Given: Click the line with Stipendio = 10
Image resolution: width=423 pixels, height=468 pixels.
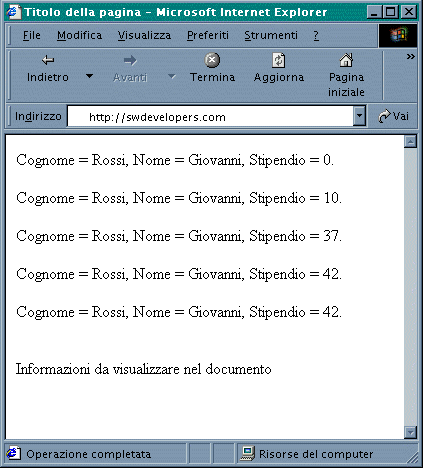Looking at the screenshot, I should click(179, 198).
